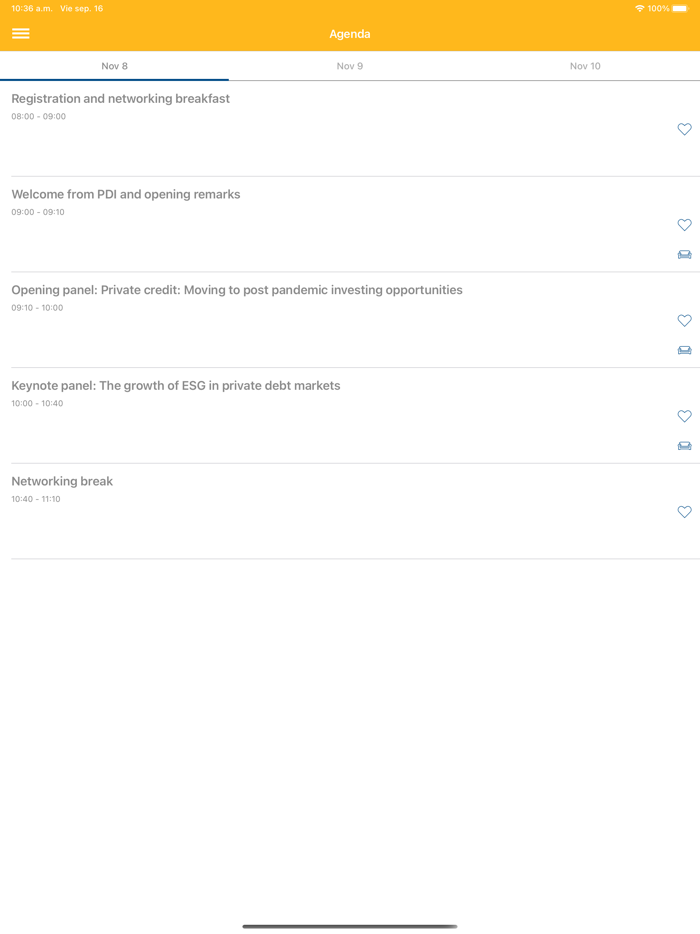Open the Keynote panel ESG session details
This screenshot has width=700, height=934.
click(176, 386)
